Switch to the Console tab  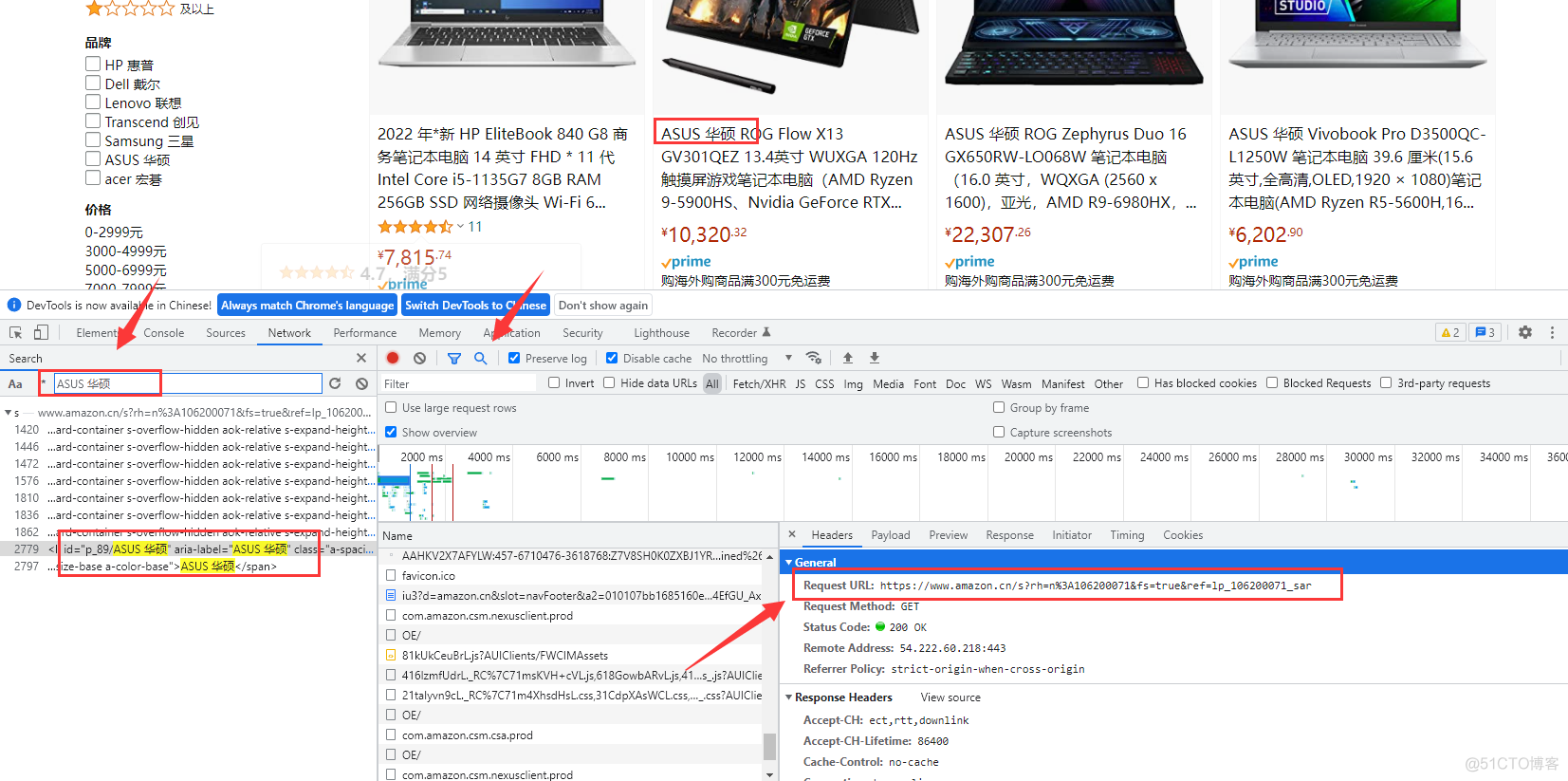pyautogui.click(x=164, y=333)
